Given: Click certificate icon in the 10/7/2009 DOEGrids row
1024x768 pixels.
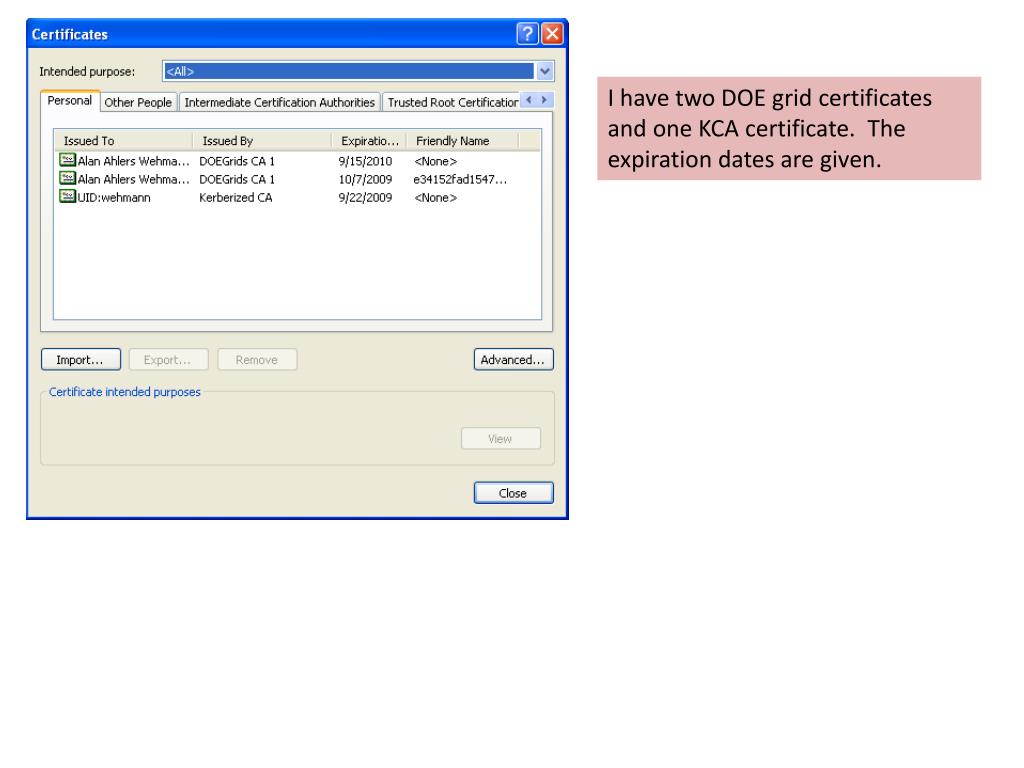Looking at the screenshot, I should (67, 178).
